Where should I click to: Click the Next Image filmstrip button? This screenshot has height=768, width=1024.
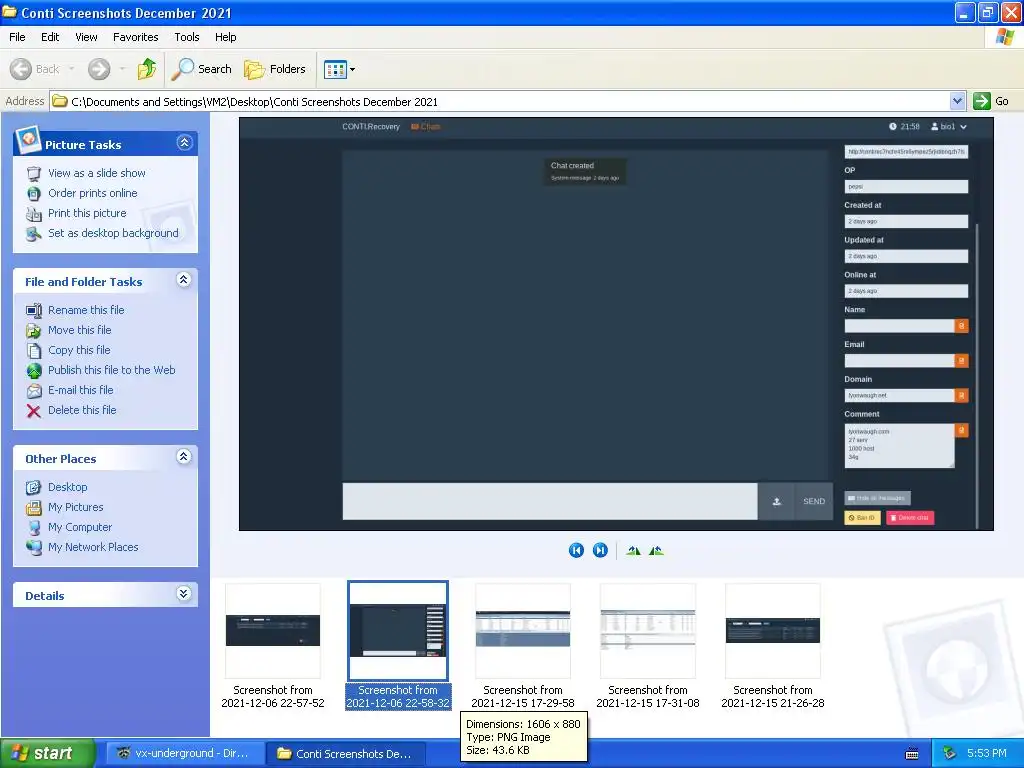pos(600,551)
